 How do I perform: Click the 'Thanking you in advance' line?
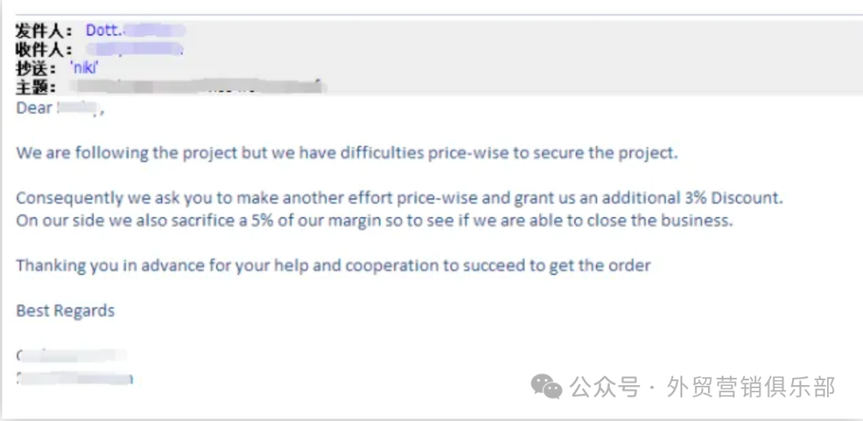click(333, 265)
